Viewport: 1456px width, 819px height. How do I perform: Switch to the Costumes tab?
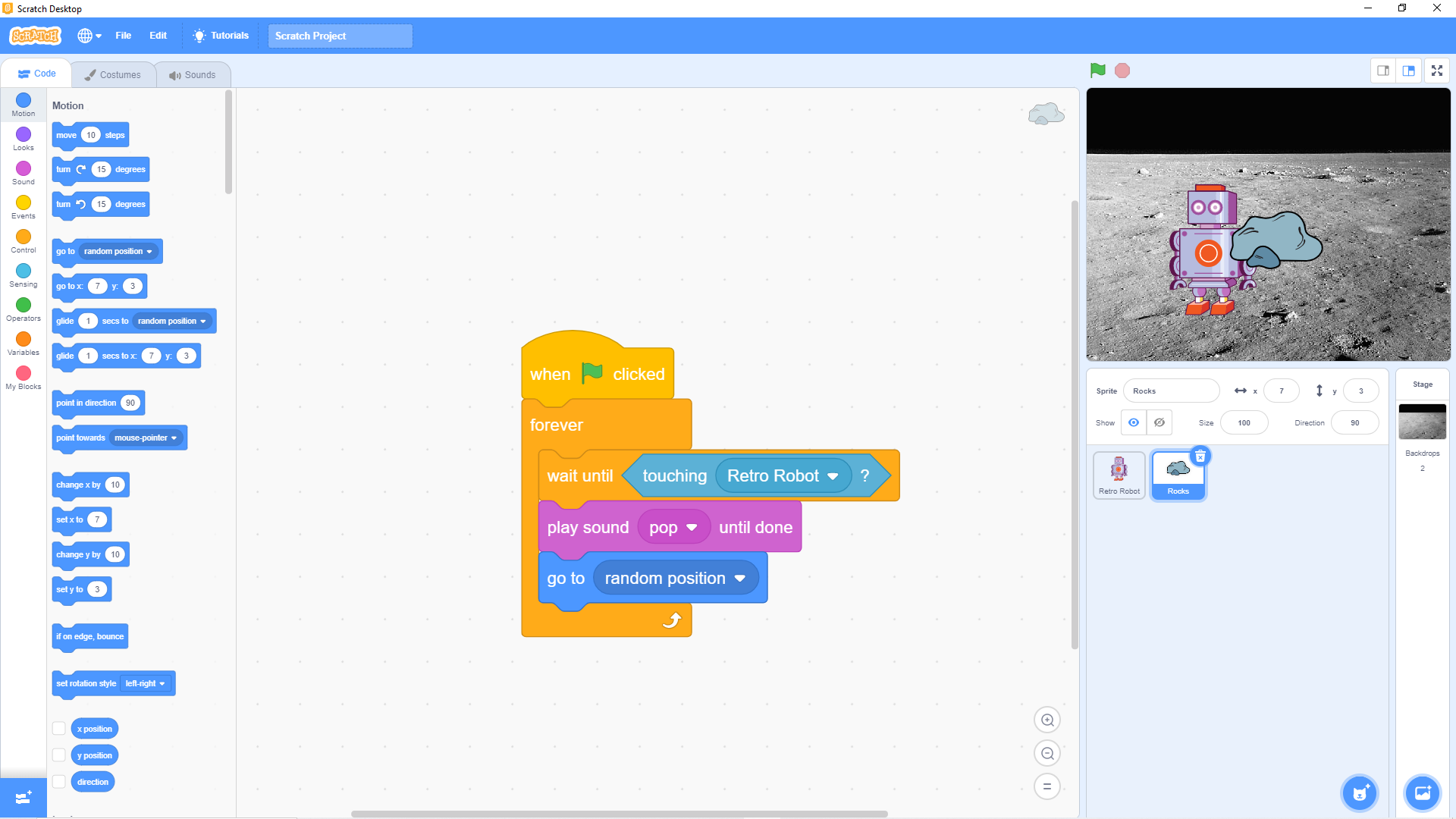(x=113, y=74)
